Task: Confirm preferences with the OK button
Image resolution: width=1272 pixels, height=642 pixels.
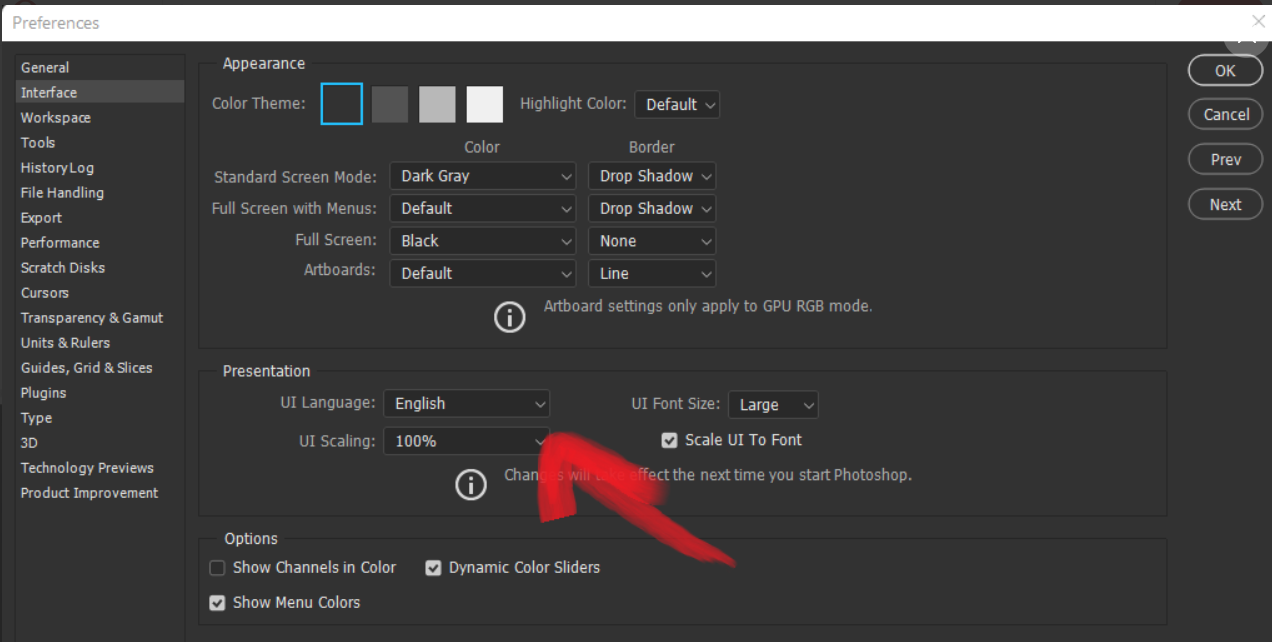Action: pos(1225,70)
